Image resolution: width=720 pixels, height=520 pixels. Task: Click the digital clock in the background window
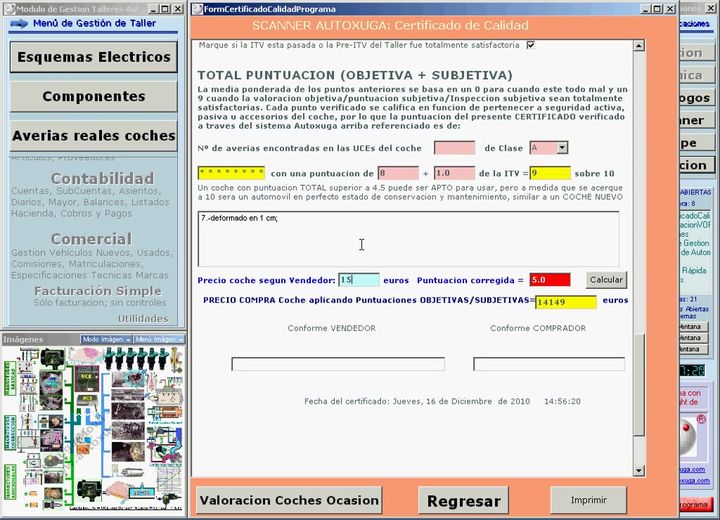(x=692, y=370)
